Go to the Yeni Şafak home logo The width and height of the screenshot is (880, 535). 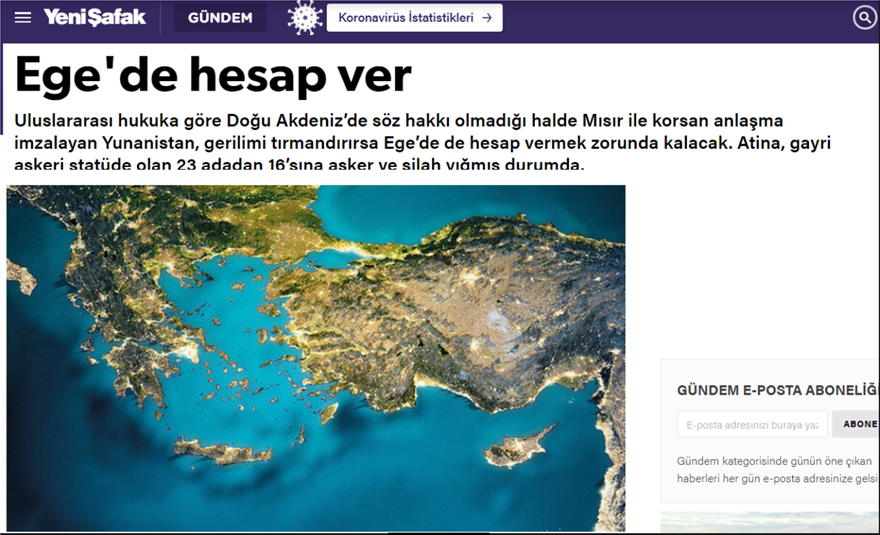pos(94,17)
